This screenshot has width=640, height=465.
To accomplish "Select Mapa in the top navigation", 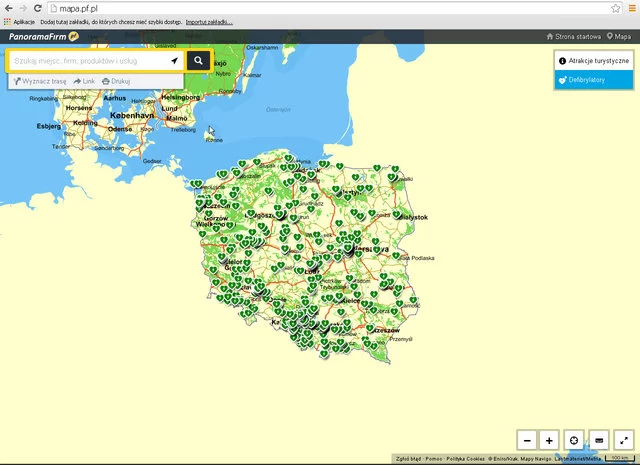I will [620, 36].
